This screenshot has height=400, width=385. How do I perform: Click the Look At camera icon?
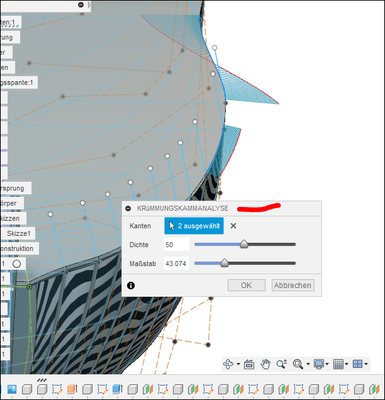pos(249,364)
